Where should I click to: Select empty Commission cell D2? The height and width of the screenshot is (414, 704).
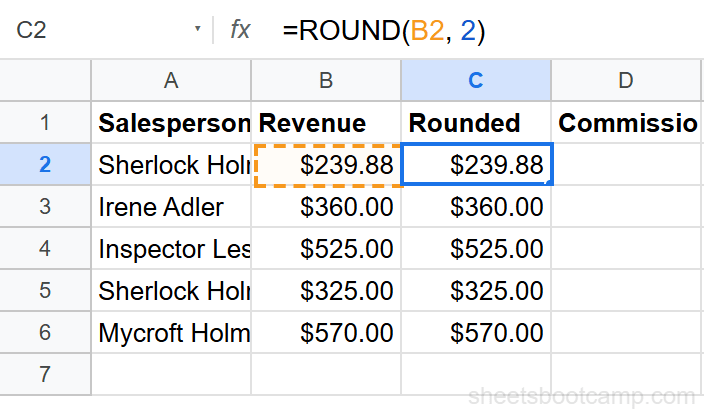(x=626, y=164)
